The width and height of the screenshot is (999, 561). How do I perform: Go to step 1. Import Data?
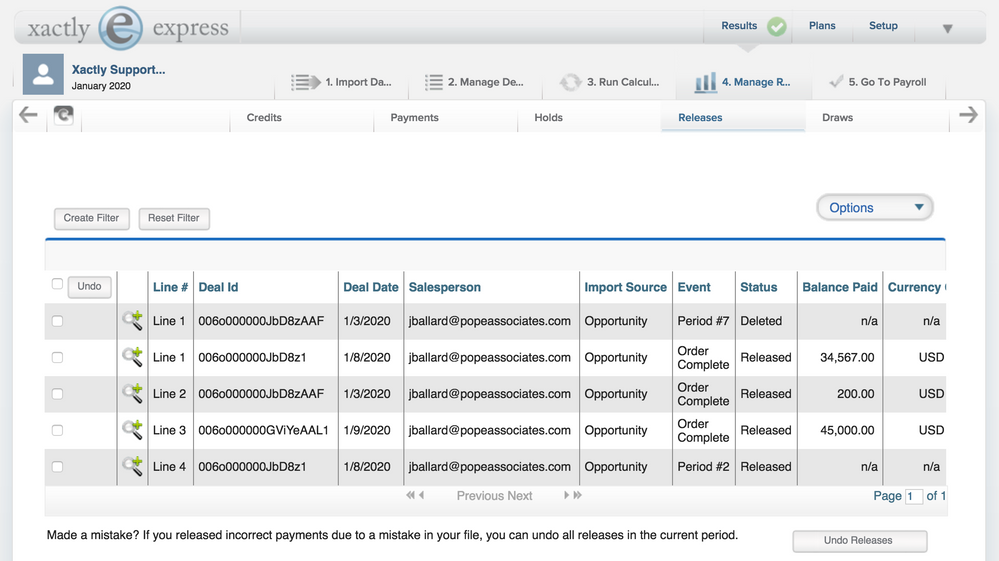(358, 82)
